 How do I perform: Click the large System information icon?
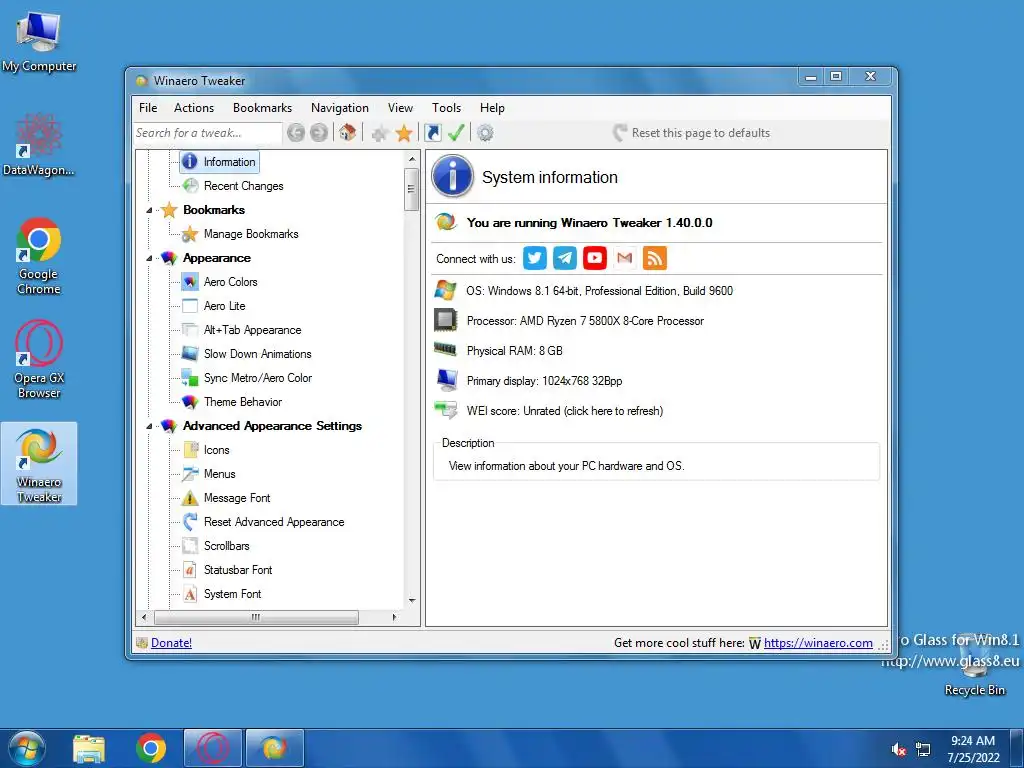pyautogui.click(x=453, y=176)
